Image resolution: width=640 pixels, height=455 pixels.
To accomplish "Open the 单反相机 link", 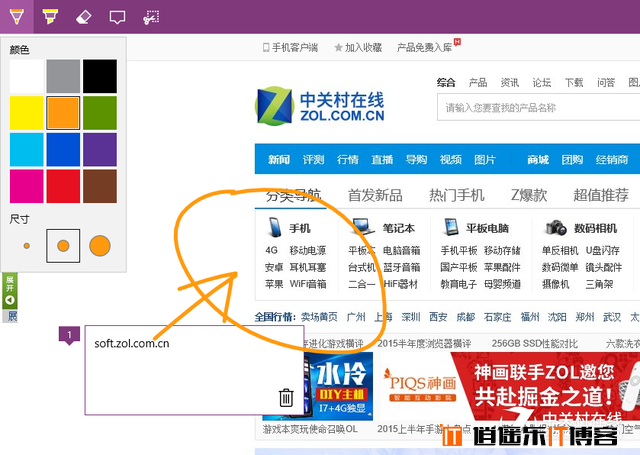I will coord(560,250).
